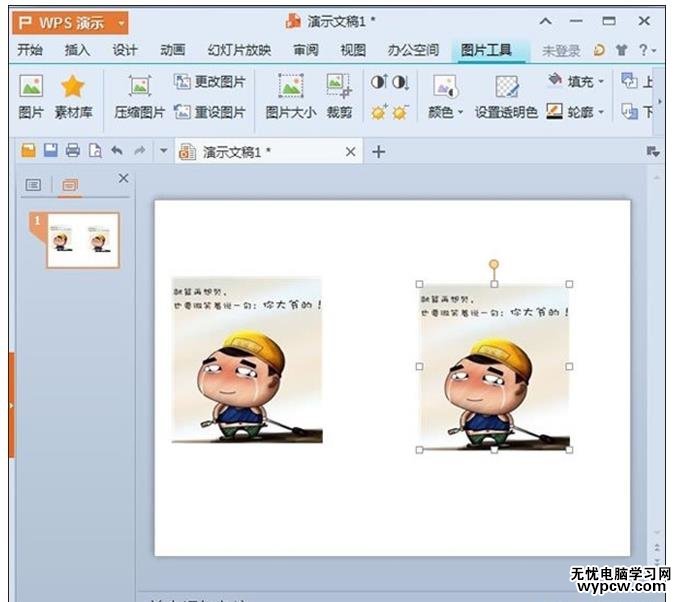This screenshot has height=602, width=682.
Task: Decrease contrast with the half-circle down icon
Action: 400,82
